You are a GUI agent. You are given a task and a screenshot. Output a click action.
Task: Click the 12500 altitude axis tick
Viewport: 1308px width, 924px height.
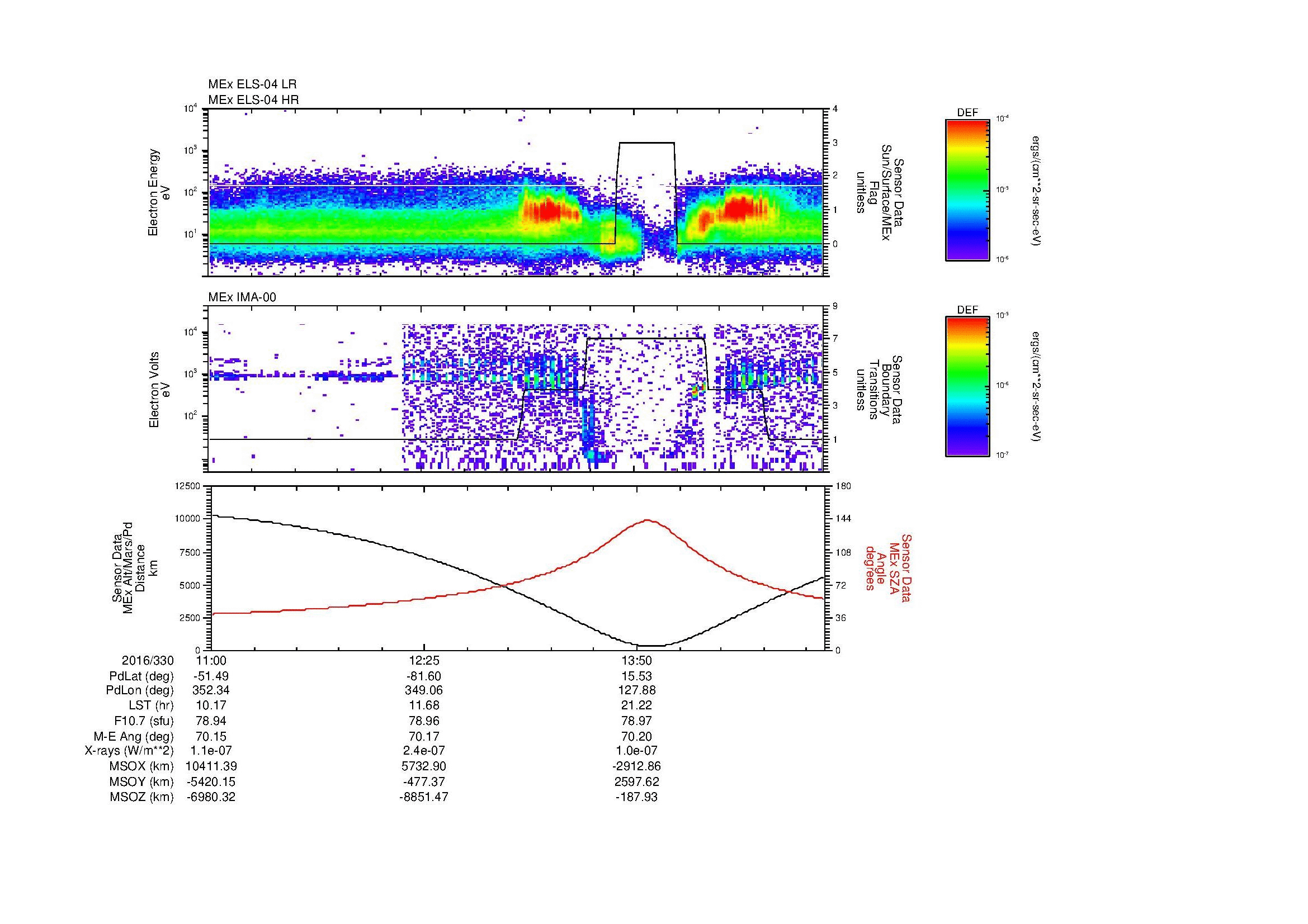188,486
